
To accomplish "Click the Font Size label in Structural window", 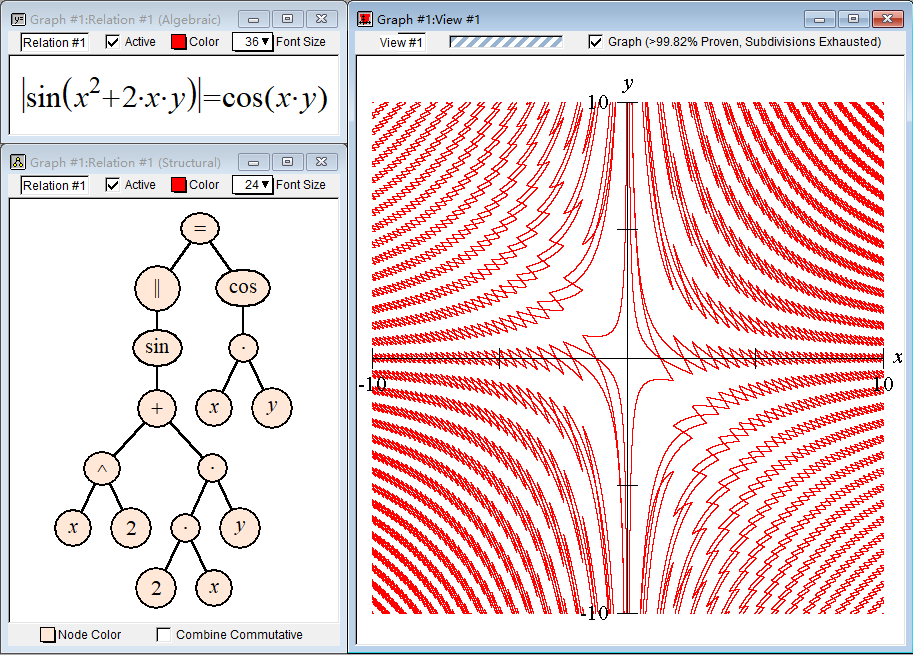I will pos(300,185).
